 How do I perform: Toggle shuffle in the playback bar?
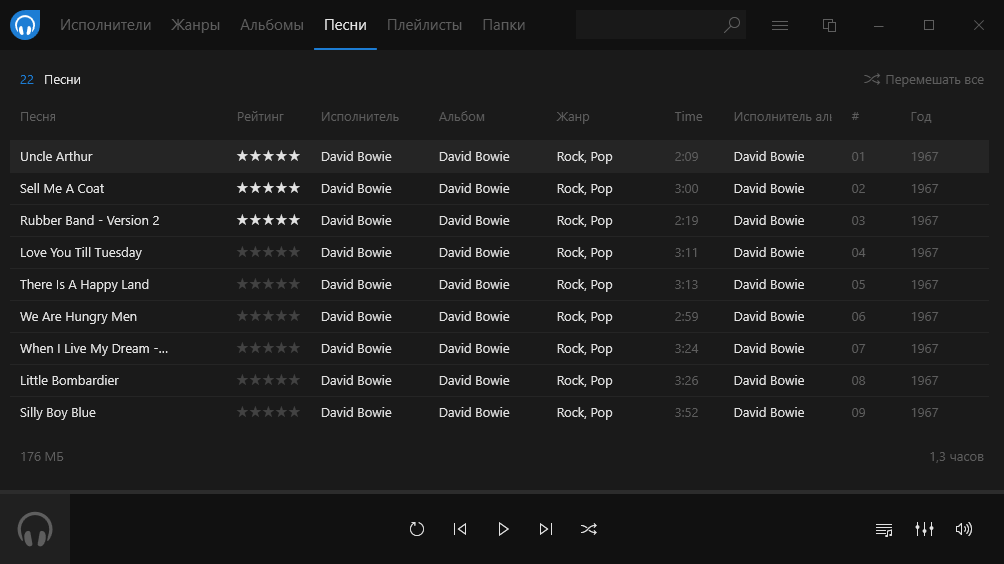point(588,529)
